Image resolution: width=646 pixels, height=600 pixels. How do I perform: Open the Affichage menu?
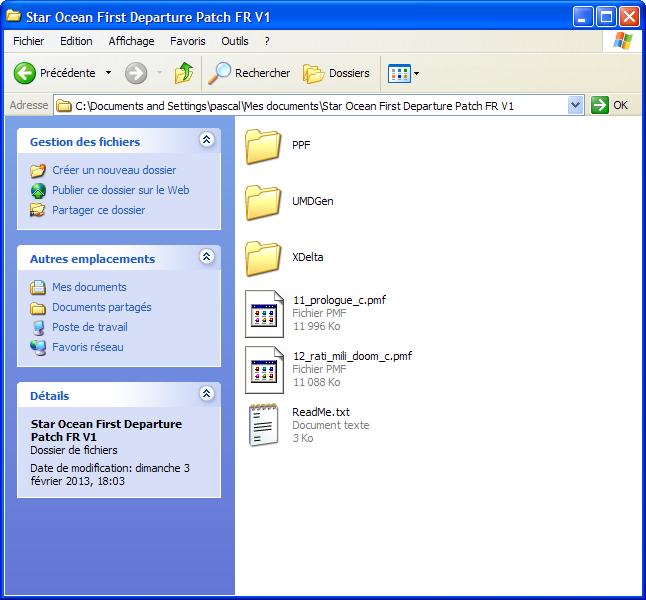pos(131,41)
